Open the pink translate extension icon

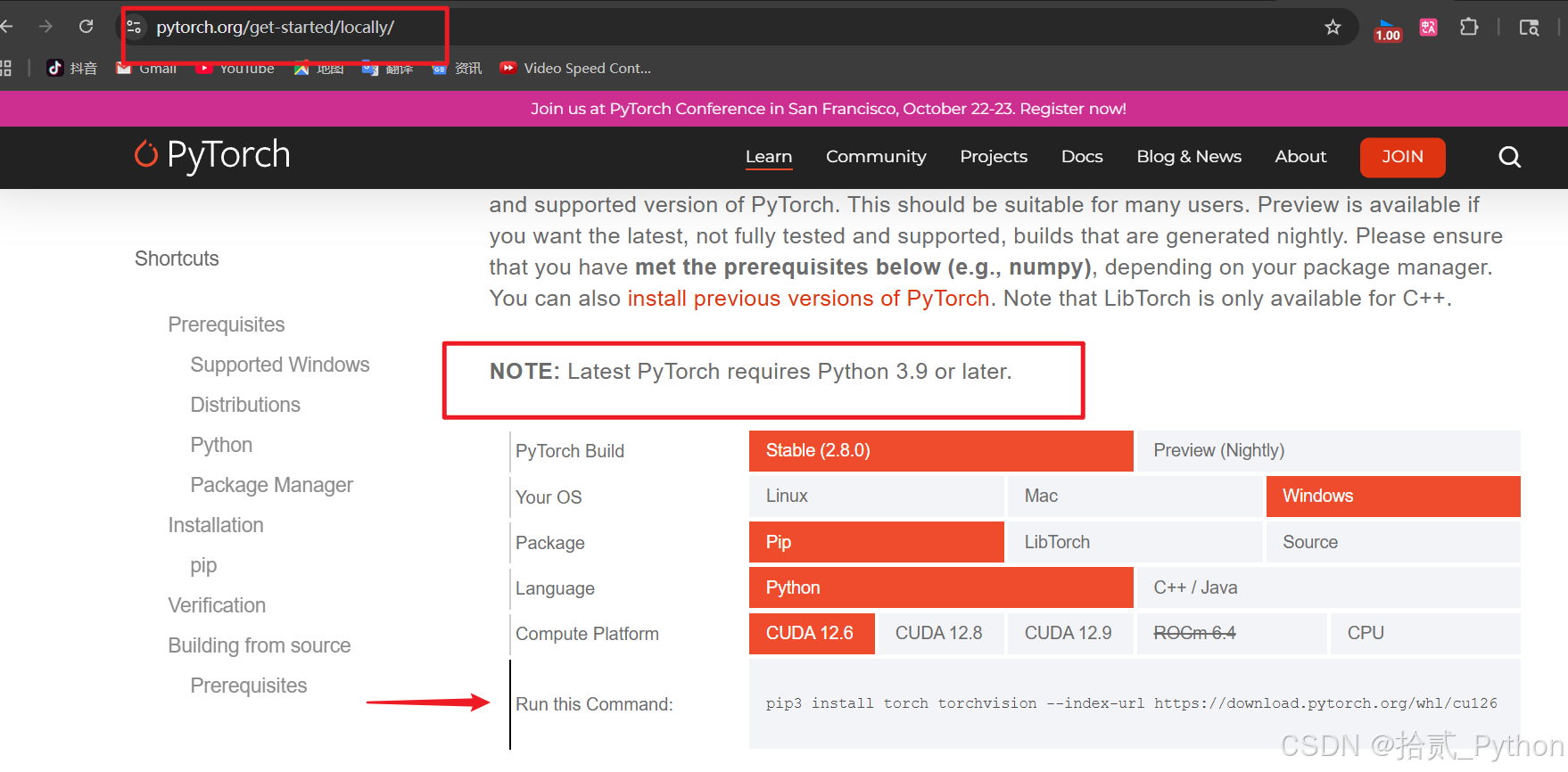(x=1429, y=28)
